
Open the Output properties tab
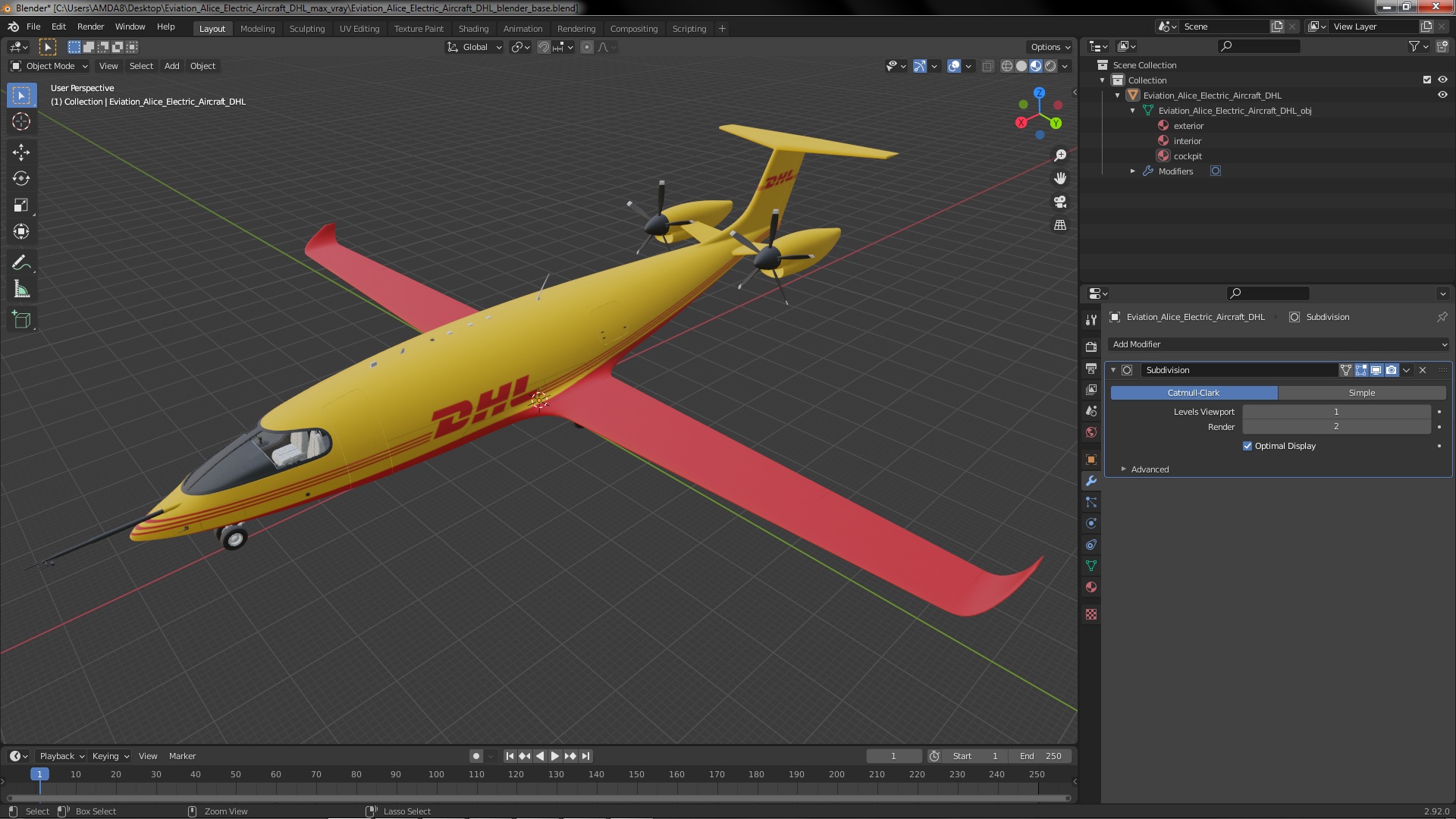[1091, 368]
